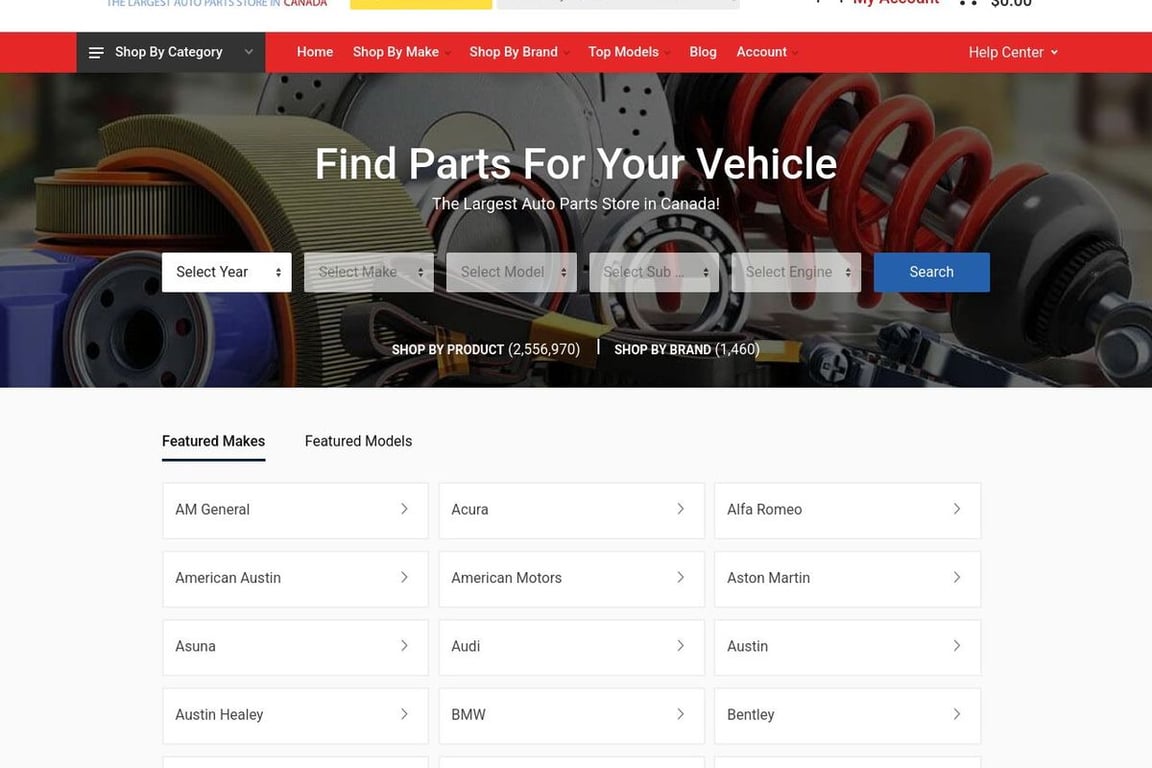The width and height of the screenshot is (1152, 768).
Task: Expand the Help Center dropdown
Action: (1013, 52)
